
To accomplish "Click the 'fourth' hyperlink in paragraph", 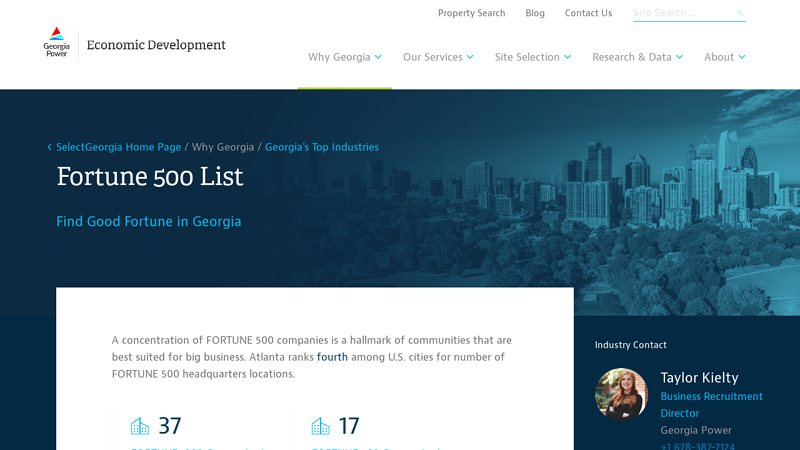I will (x=332, y=357).
